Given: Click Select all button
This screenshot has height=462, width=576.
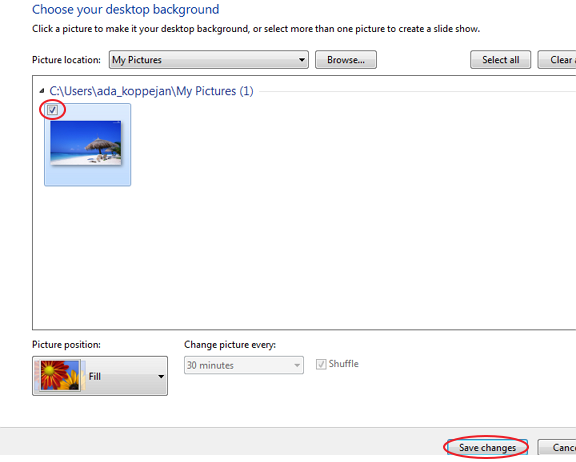Looking at the screenshot, I should pyautogui.click(x=500, y=59).
